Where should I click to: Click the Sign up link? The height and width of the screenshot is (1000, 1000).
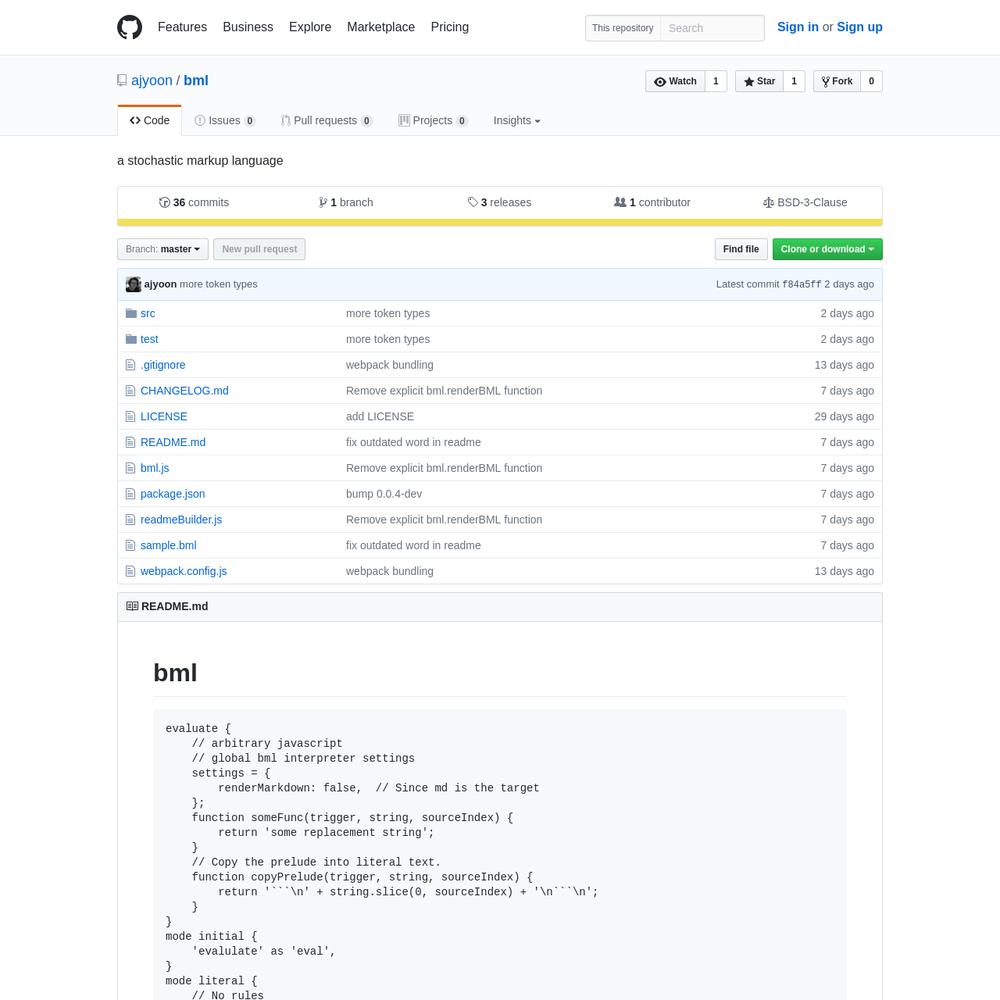(x=860, y=27)
